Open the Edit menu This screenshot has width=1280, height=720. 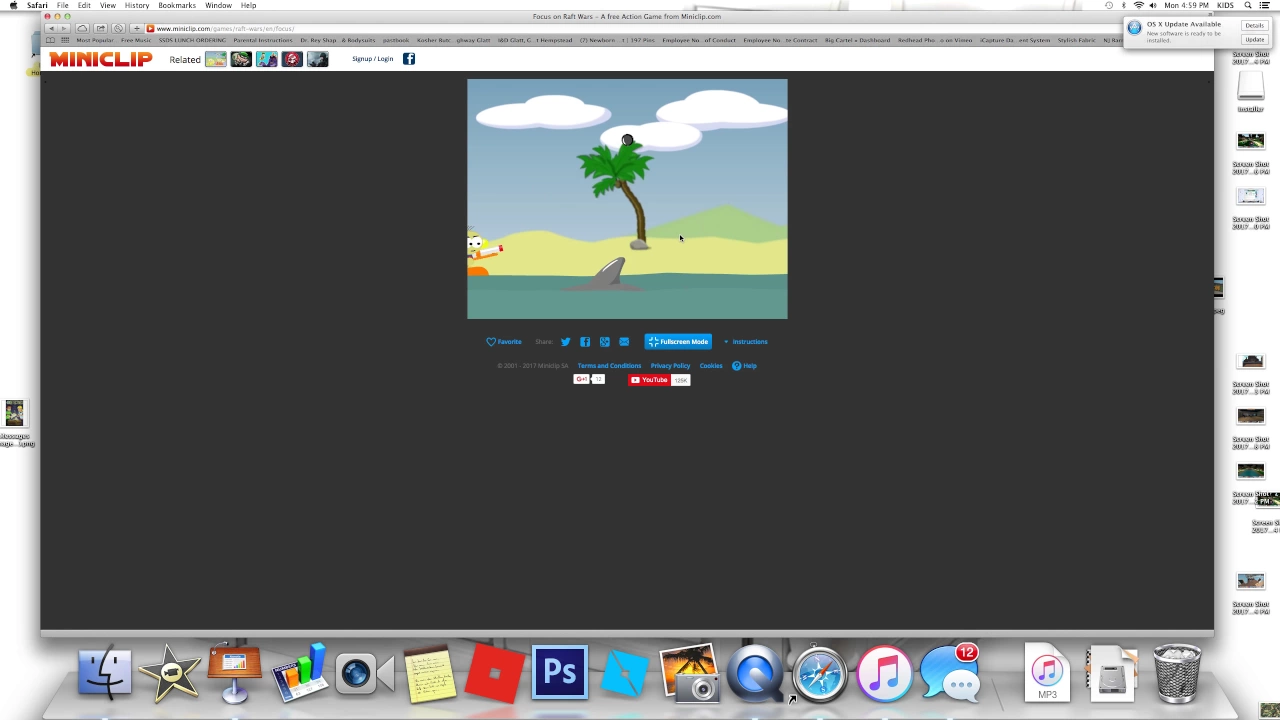84,5
